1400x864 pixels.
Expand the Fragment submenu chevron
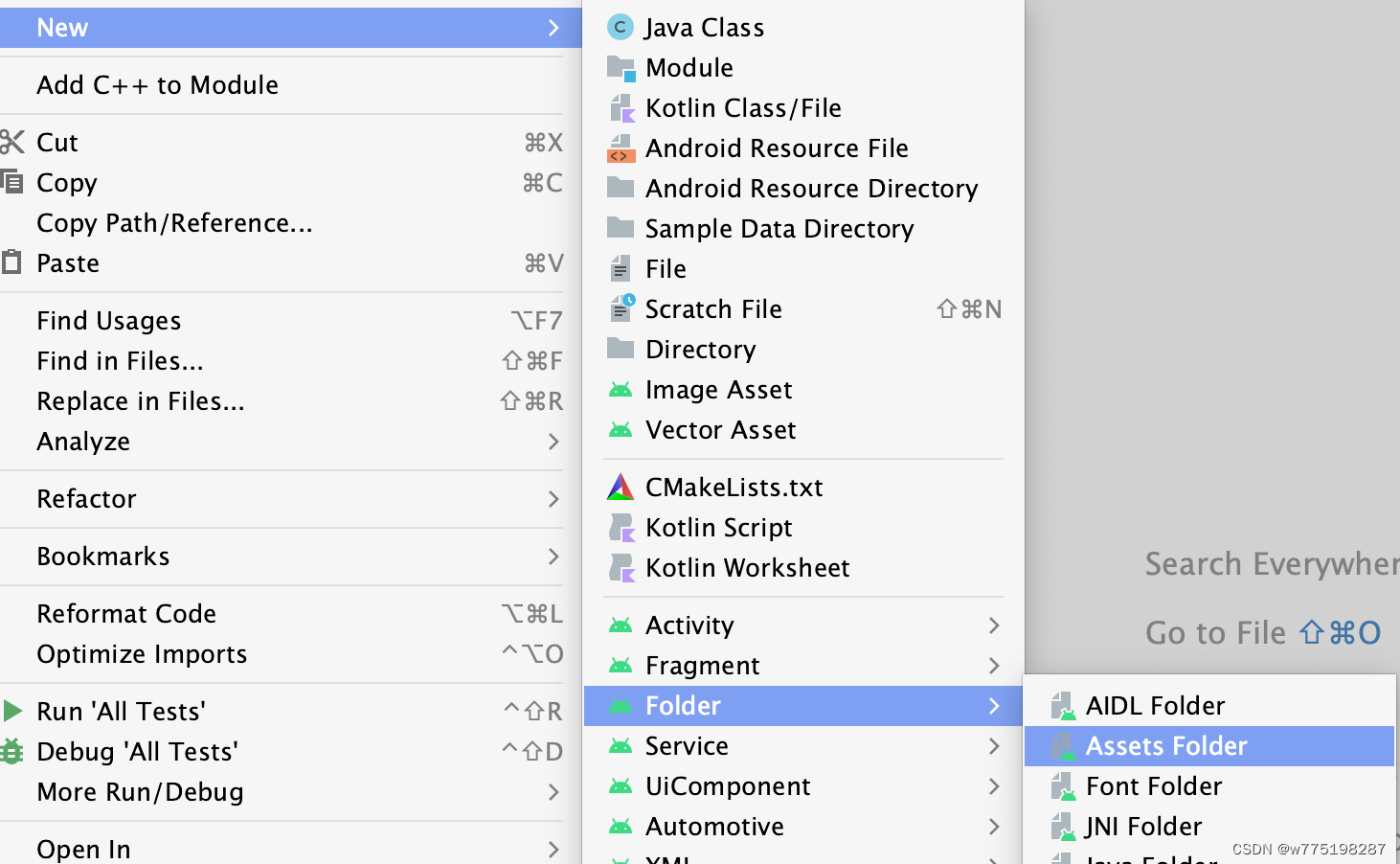tap(994, 666)
